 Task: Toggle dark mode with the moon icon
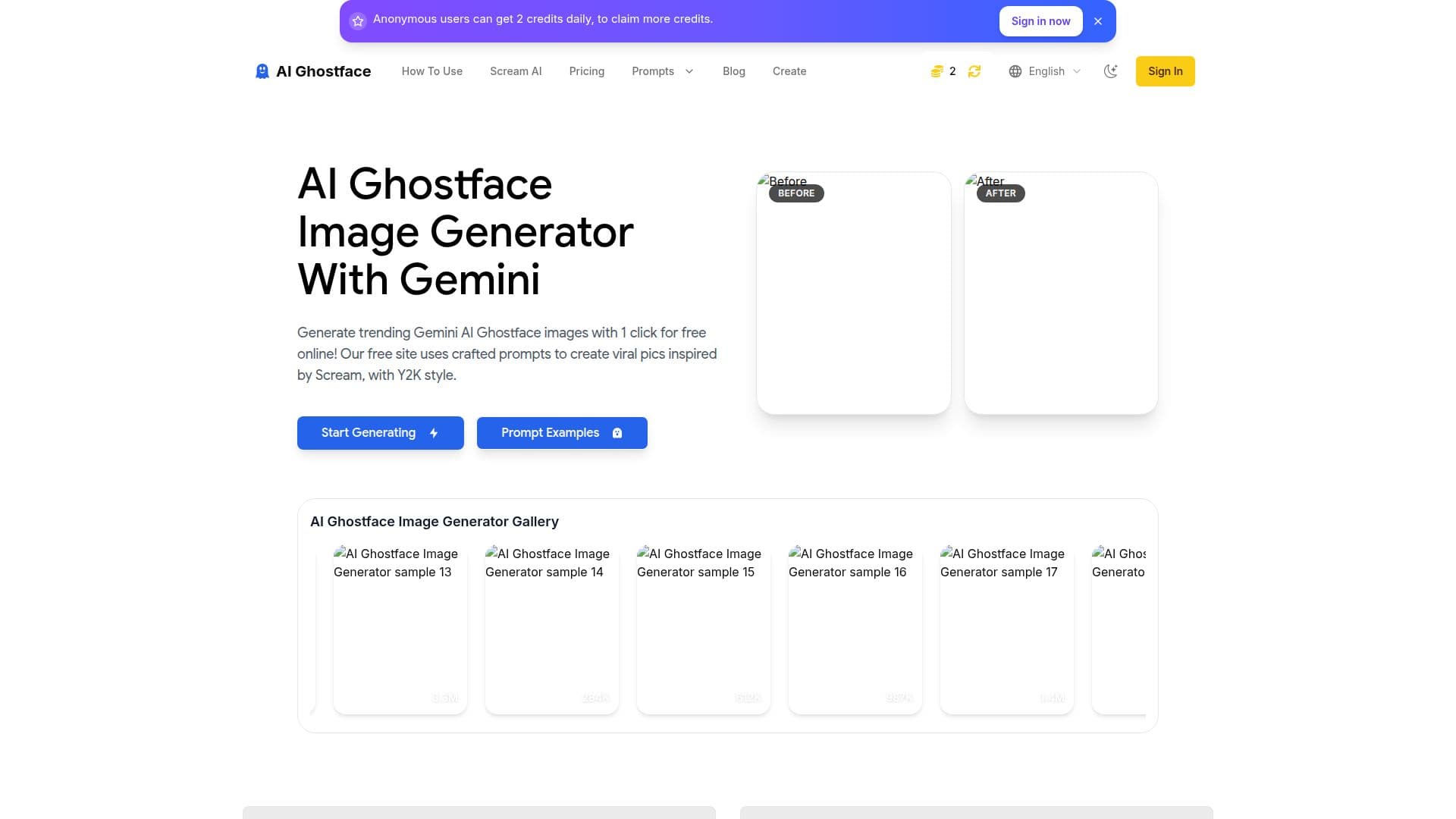[x=1110, y=71]
